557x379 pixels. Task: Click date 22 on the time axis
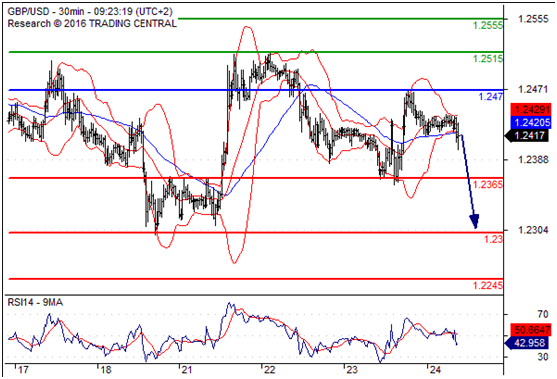coord(269,370)
